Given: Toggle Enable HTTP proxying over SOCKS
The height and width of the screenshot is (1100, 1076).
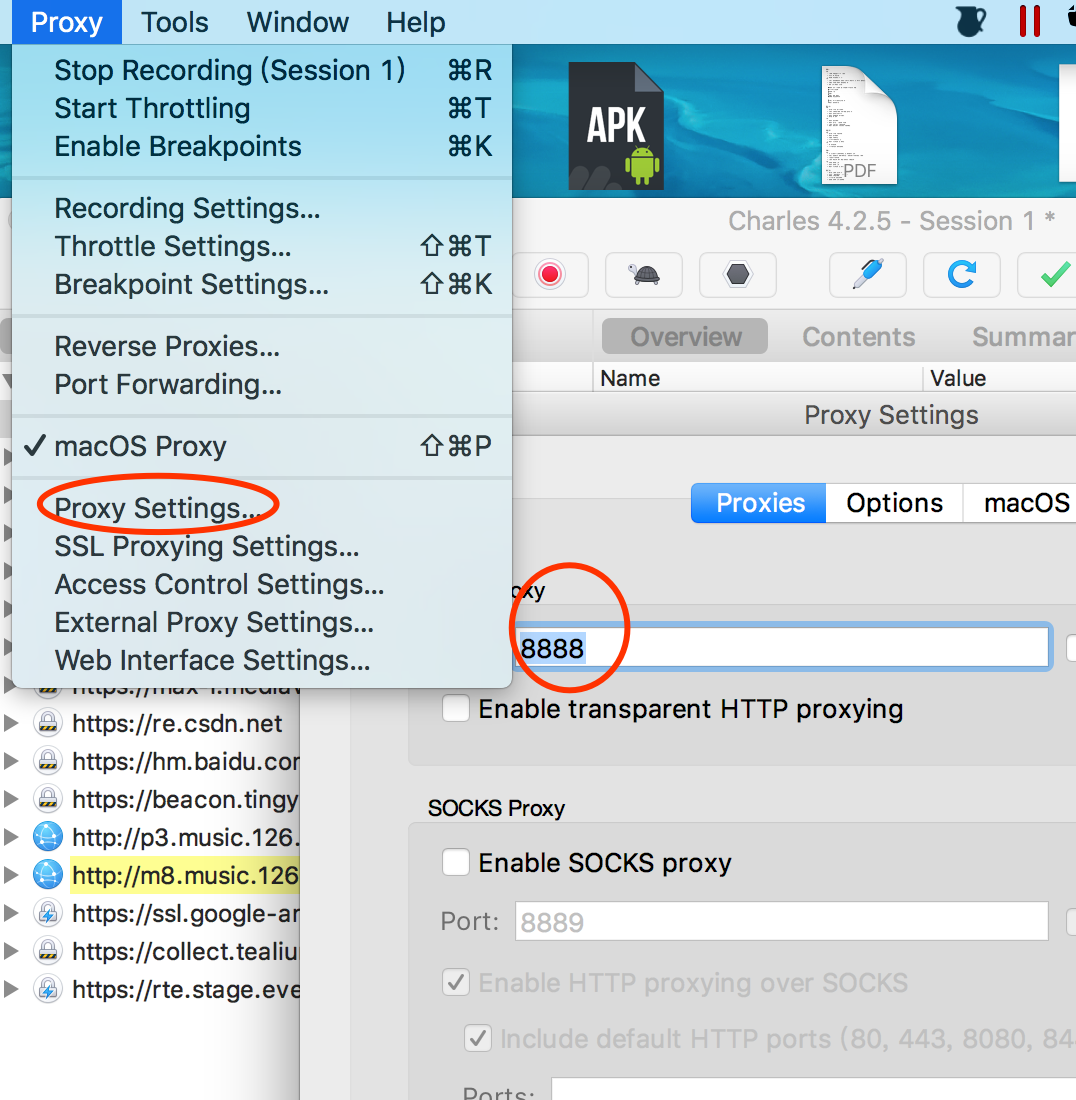Looking at the screenshot, I should click(x=456, y=982).
